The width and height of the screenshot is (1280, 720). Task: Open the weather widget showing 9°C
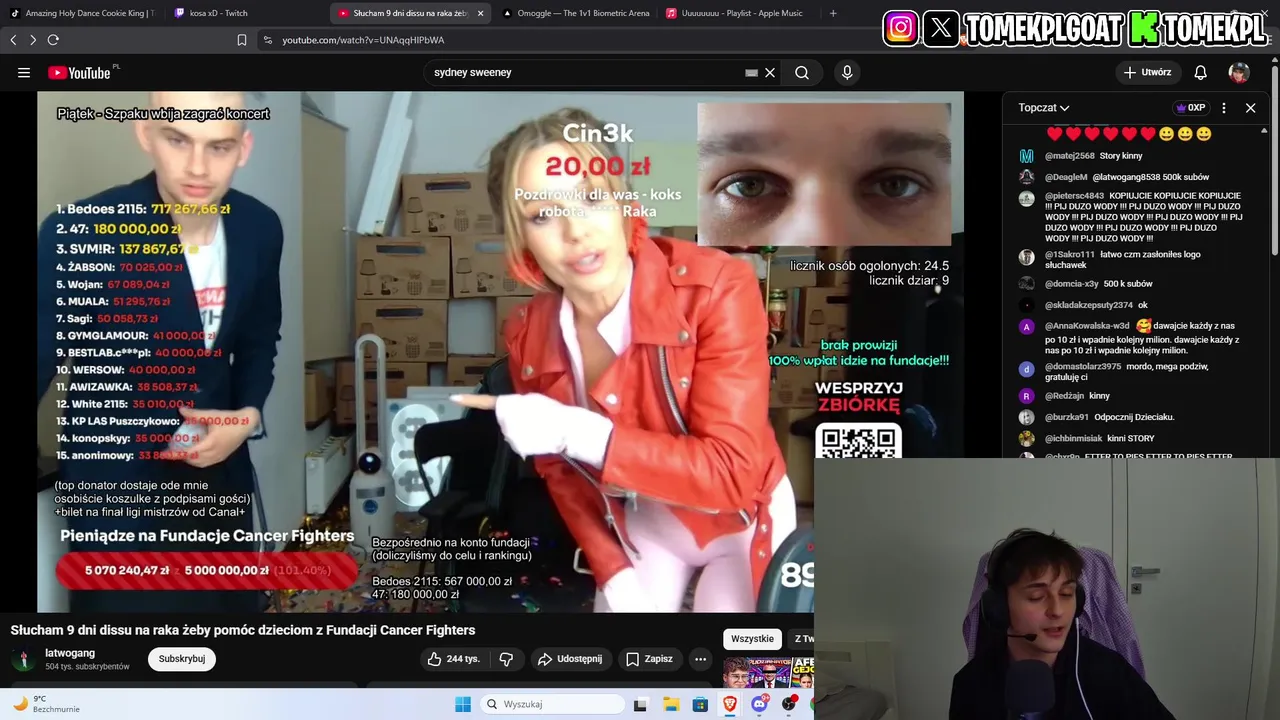[45, 704]
